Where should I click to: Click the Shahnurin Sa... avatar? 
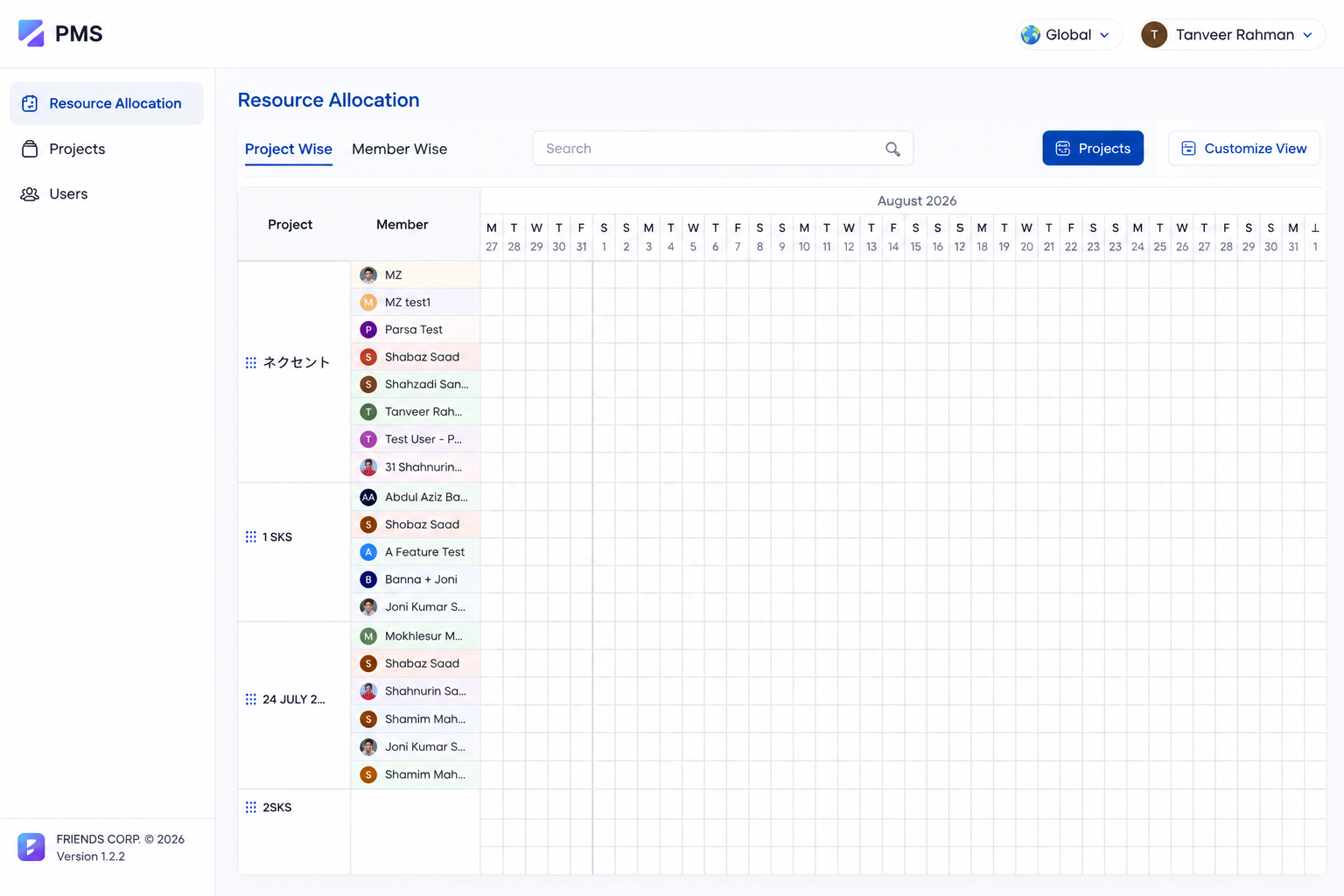[x=368, y=691]
